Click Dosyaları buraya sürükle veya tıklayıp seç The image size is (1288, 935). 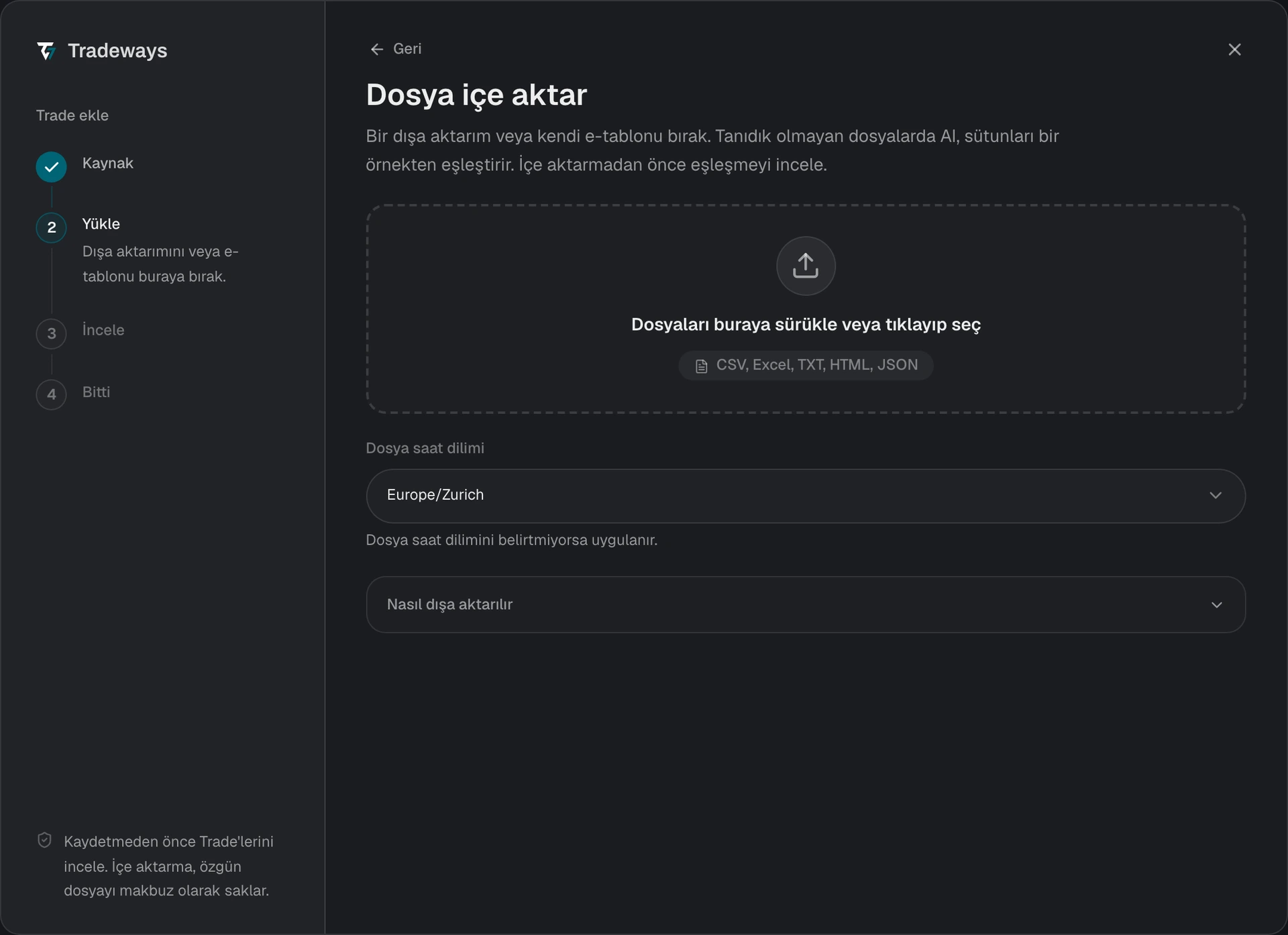point(806,325)
